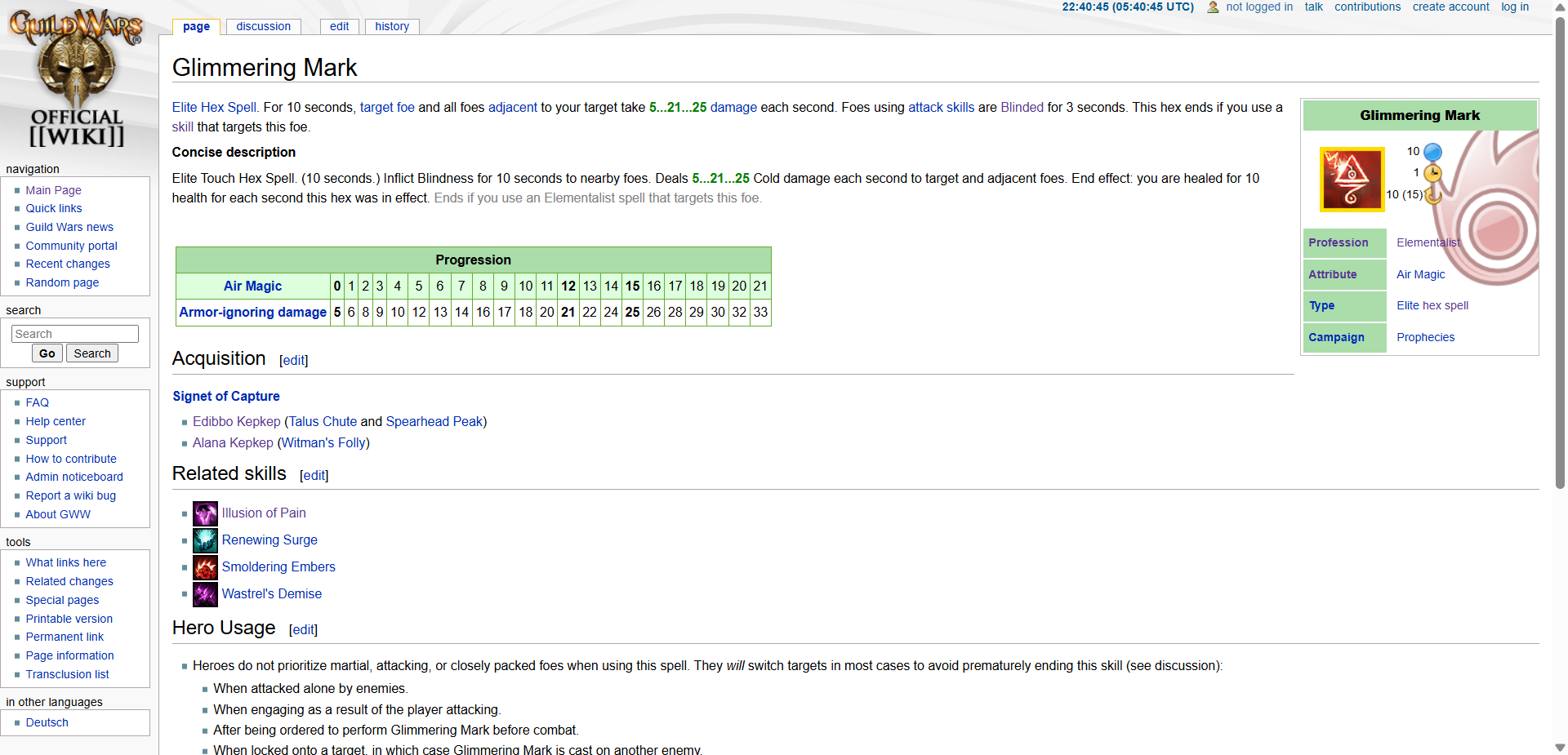
Task: Open the Witman's Folly link
Action: coord(323,442)
